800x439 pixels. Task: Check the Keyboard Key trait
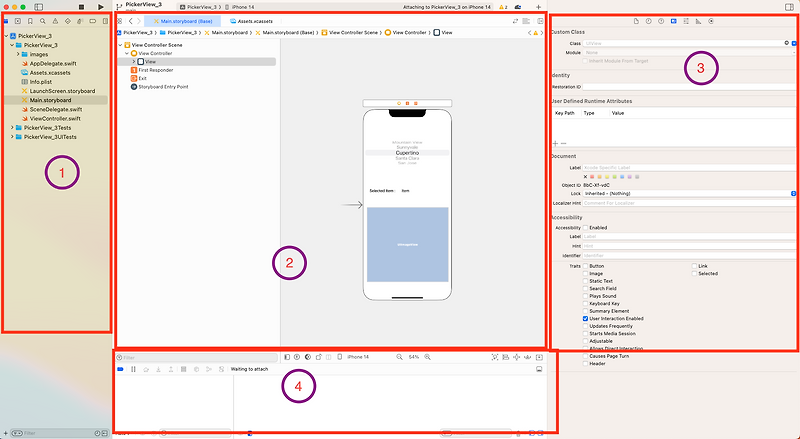pyautogui.click(x=586, y=303)
